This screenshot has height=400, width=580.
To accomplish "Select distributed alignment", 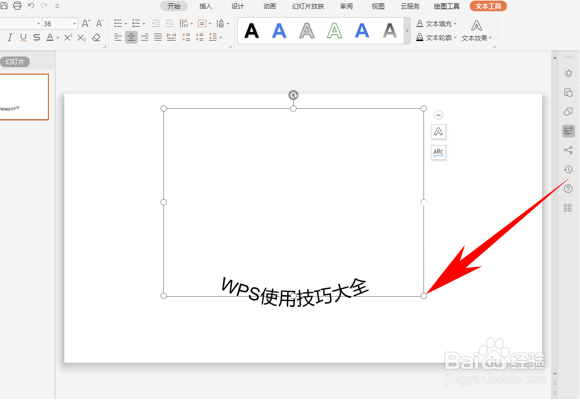I will [171, 37].
